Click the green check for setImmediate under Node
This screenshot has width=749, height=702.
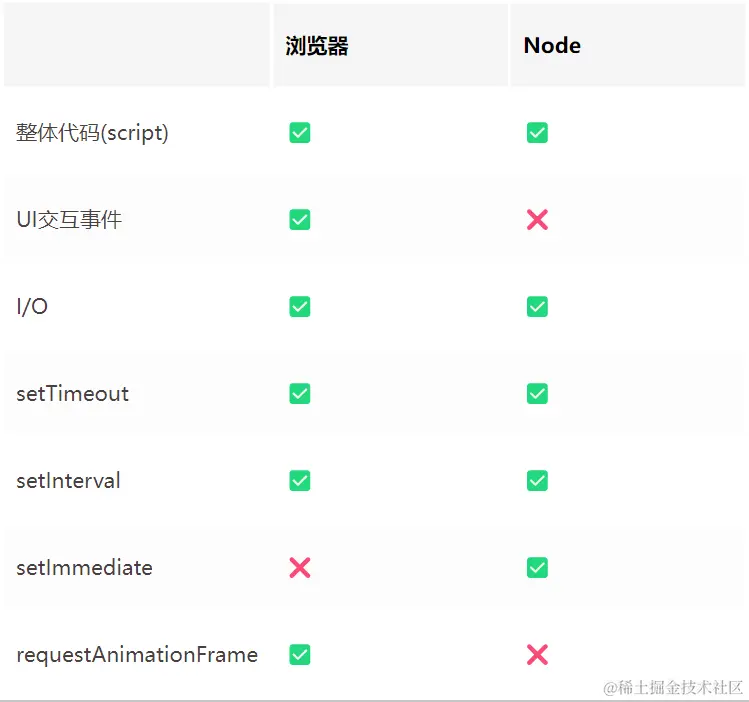pos(537,568)
